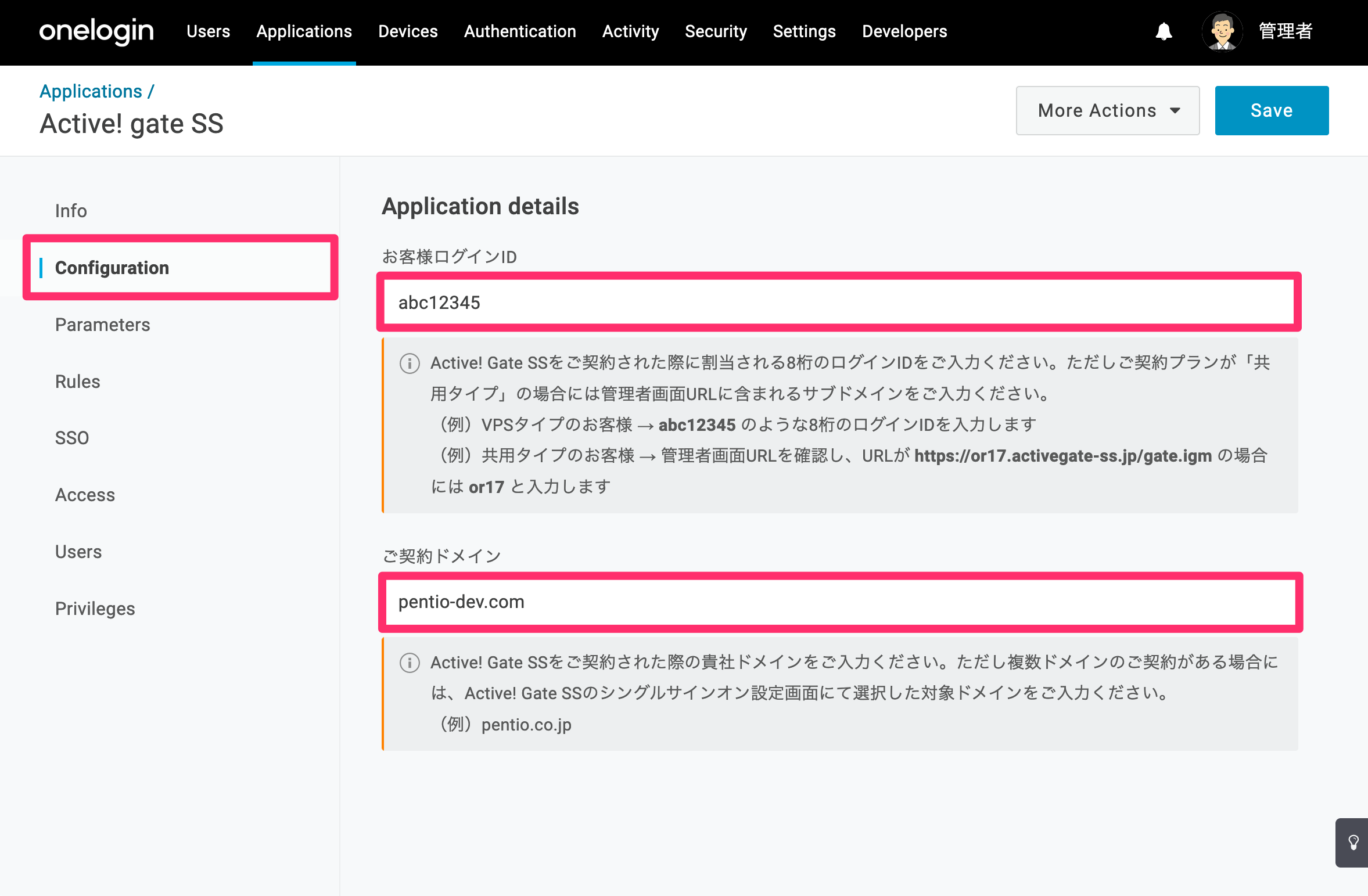Switch to the Parameters tab
Image resolution: width=1368 pixels, height=896 pixels.
click(102, 325)
